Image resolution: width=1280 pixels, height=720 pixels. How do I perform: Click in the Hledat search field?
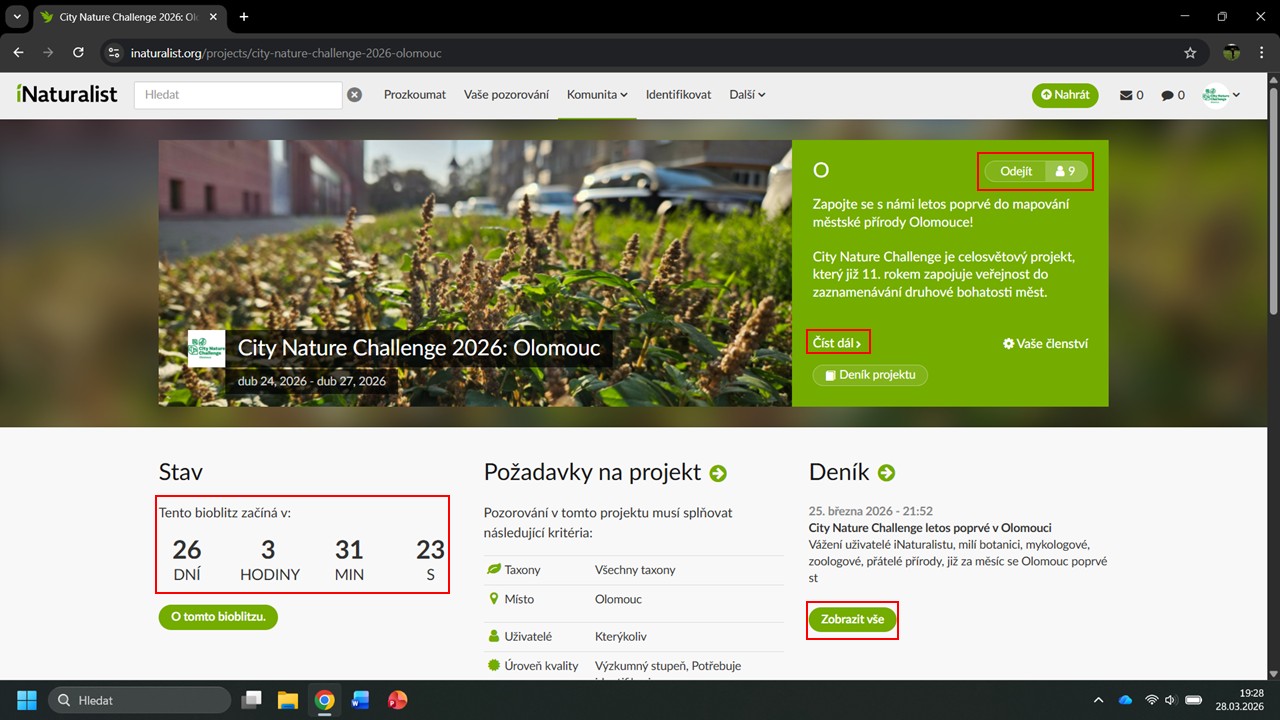coord(238,95)
